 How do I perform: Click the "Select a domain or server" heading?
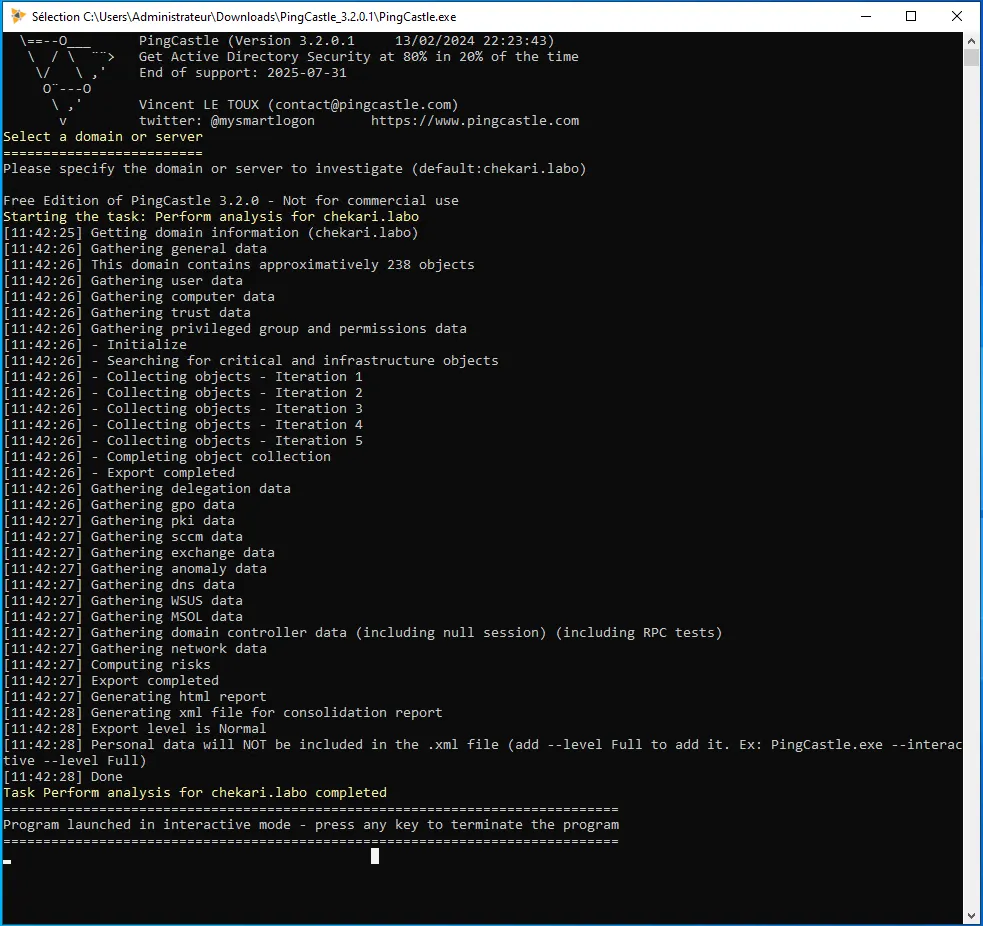coord(102,137)
